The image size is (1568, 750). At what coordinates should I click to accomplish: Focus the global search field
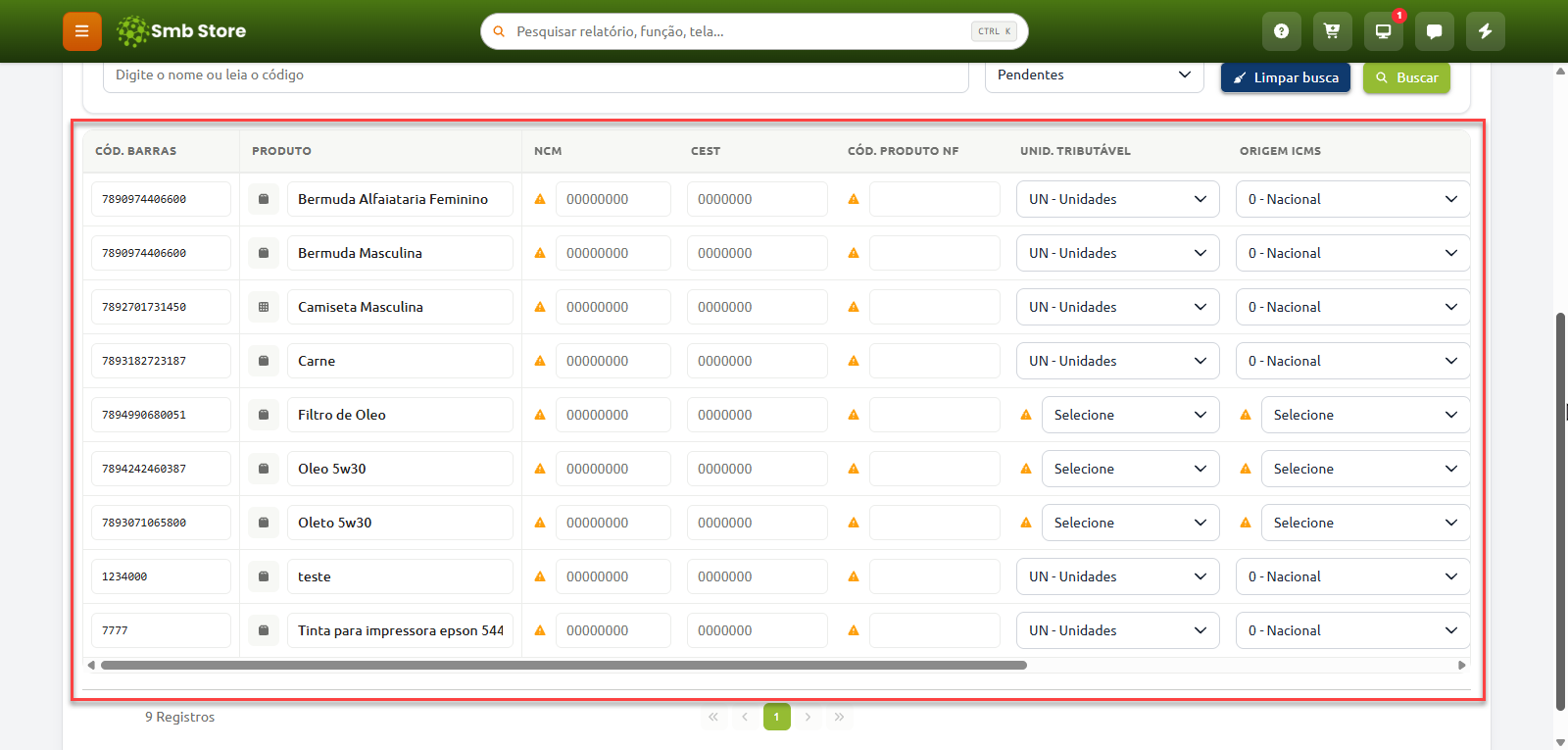(x=754, y=31)
